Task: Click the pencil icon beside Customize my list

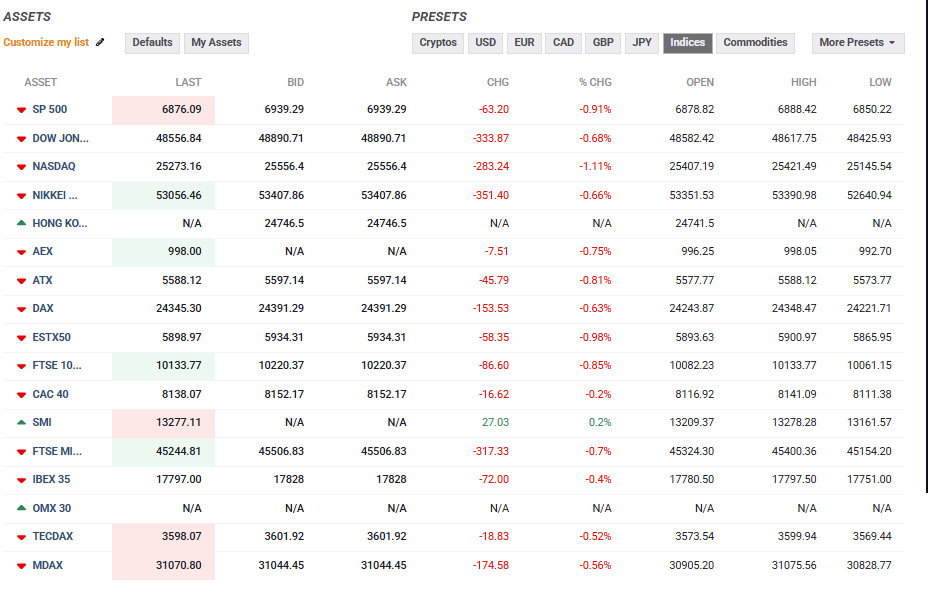Action: point(100,43)
